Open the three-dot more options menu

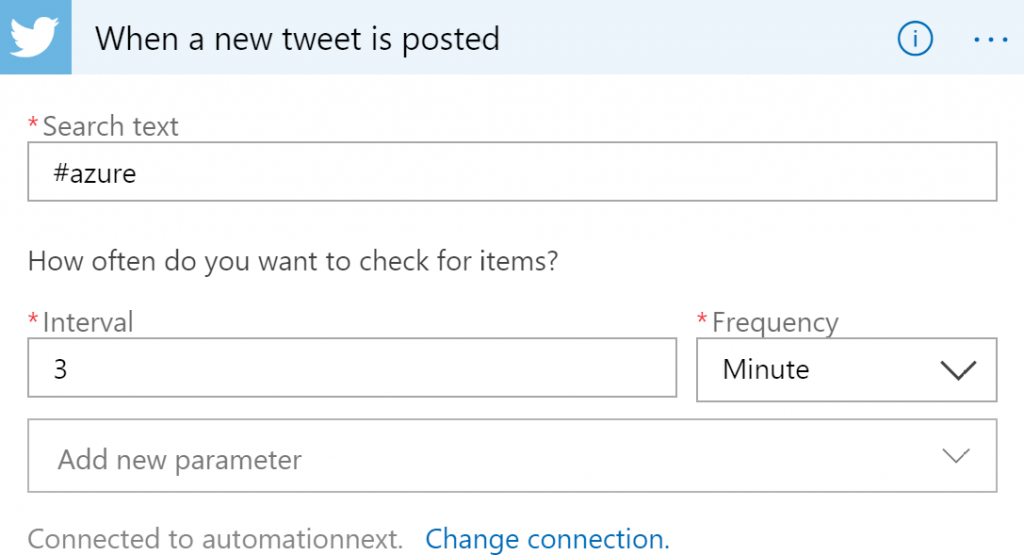(991, 39)
